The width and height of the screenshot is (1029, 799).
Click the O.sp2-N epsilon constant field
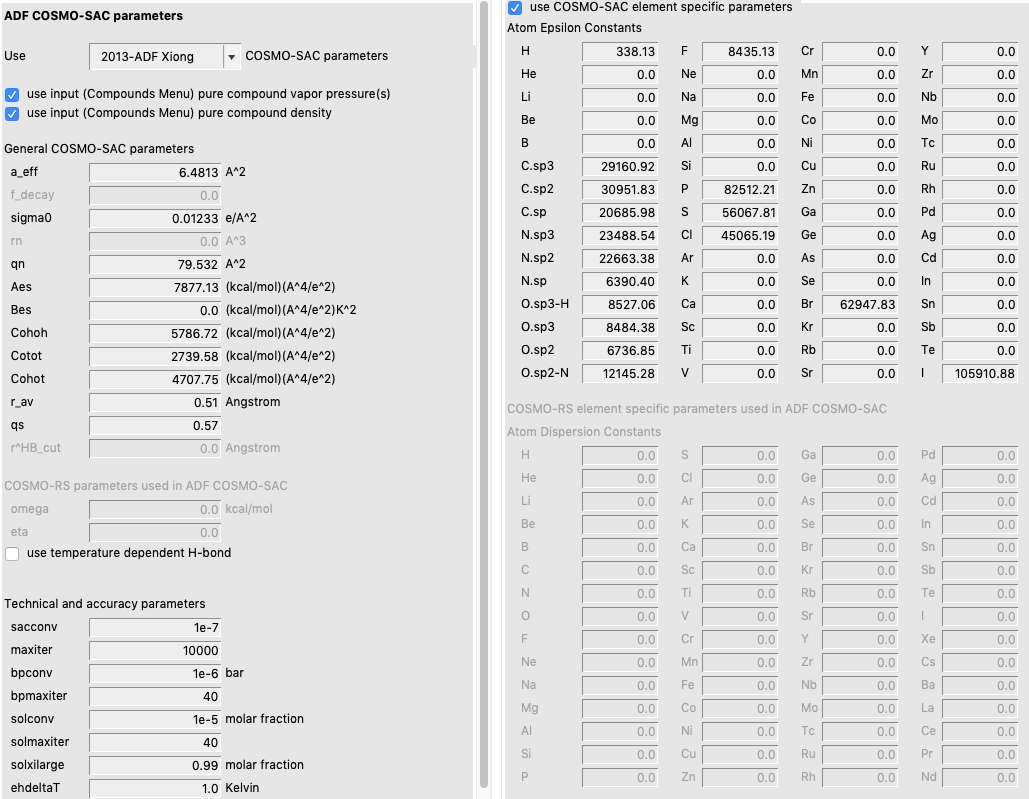click(620, 373)
